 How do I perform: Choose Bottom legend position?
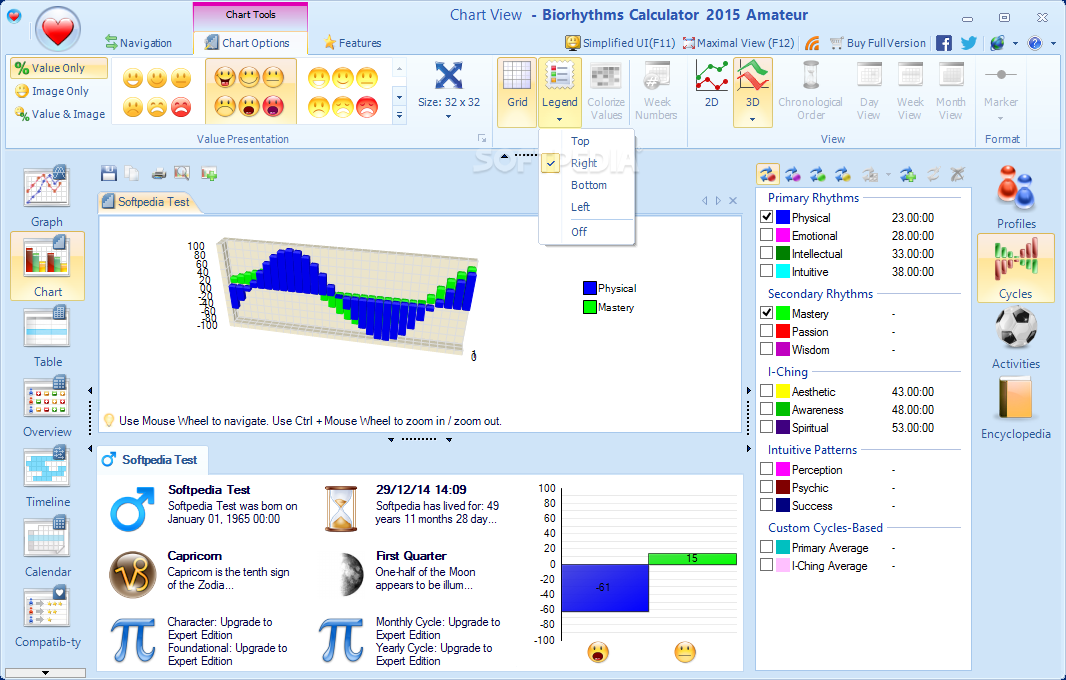[587, 185]
